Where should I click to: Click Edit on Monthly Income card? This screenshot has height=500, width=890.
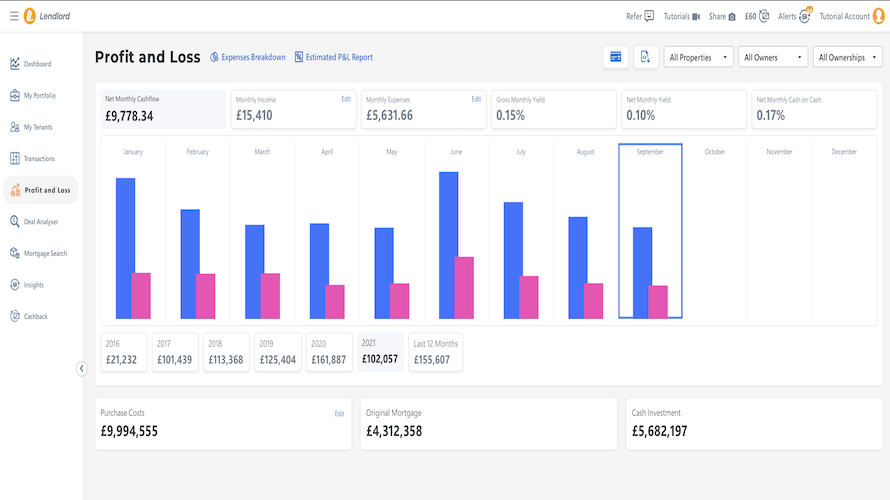[346, 99]
